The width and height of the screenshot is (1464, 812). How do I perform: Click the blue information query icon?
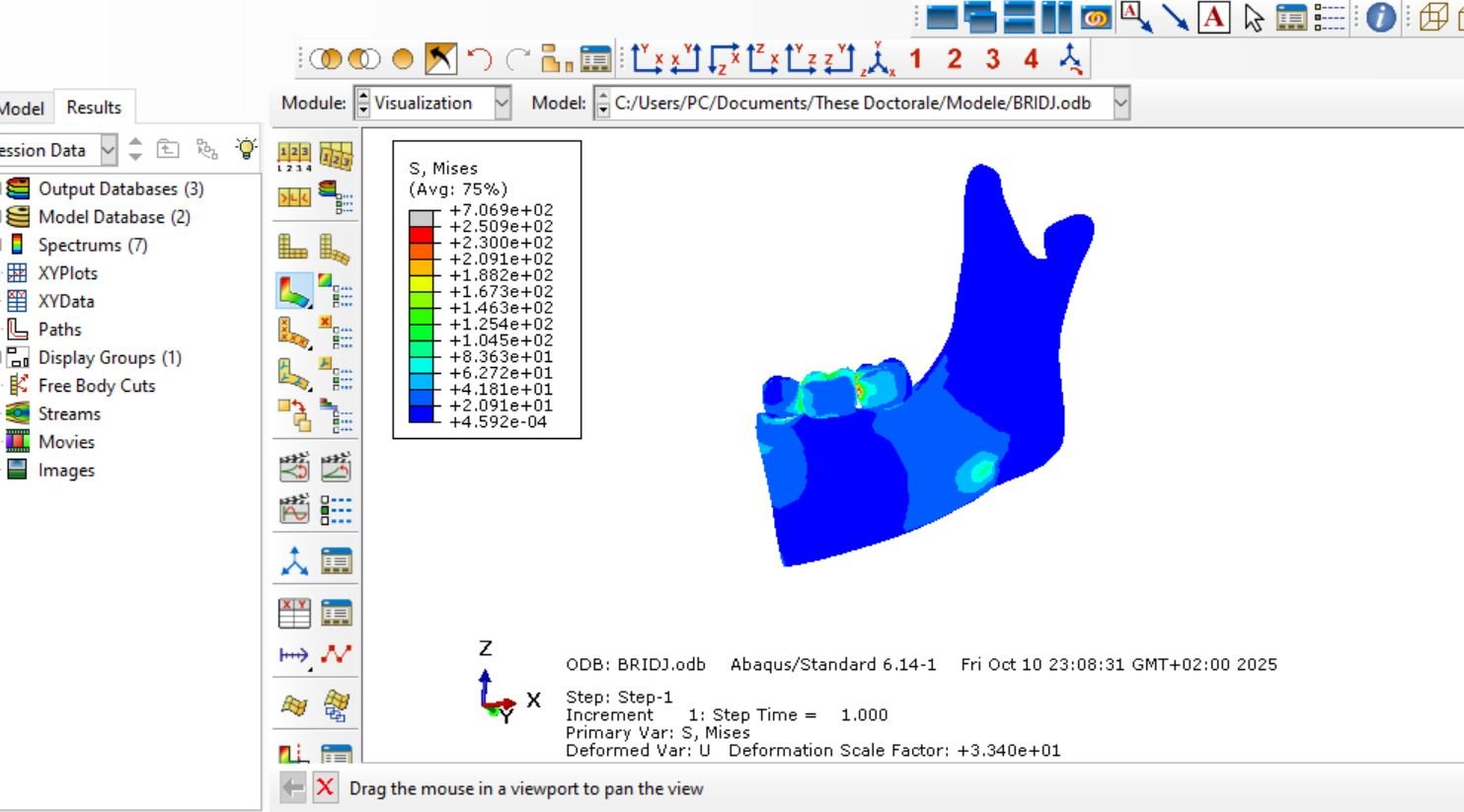1380,17
